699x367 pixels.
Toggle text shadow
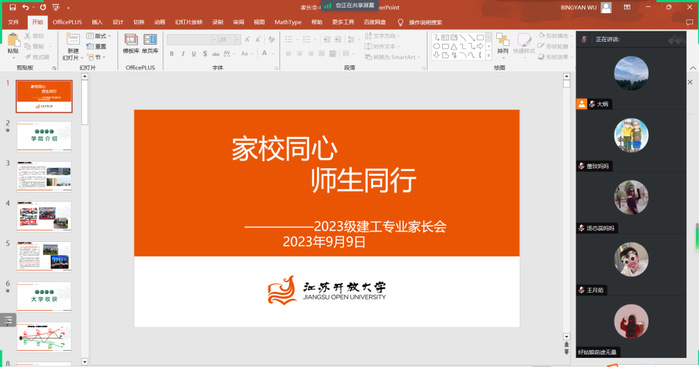(205, 54)
